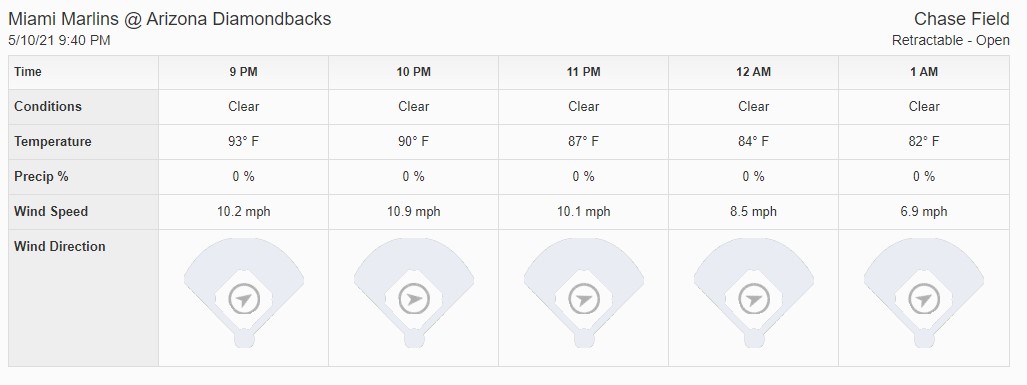
Task: Select the 12 AM column header
Action: [754, 72]
